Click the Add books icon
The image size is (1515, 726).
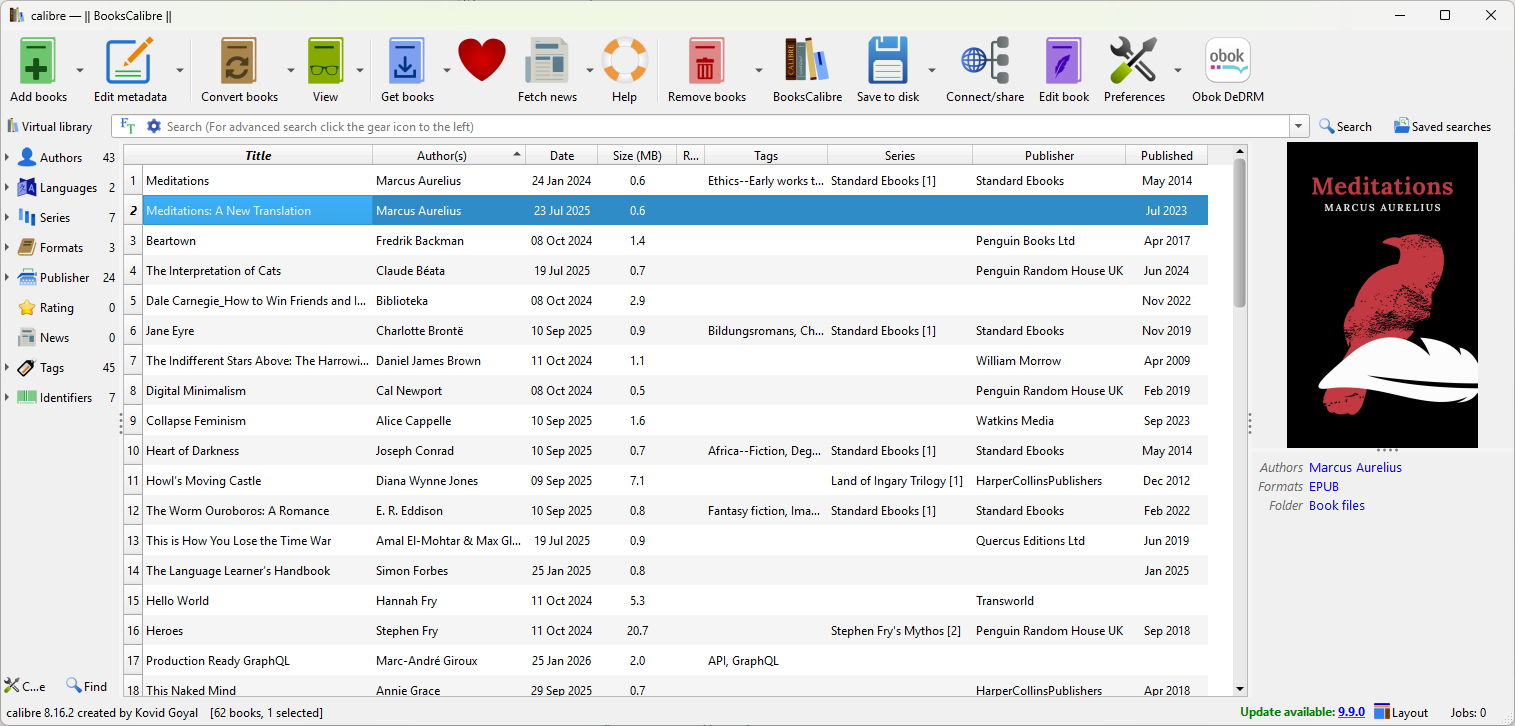(38, 61)
